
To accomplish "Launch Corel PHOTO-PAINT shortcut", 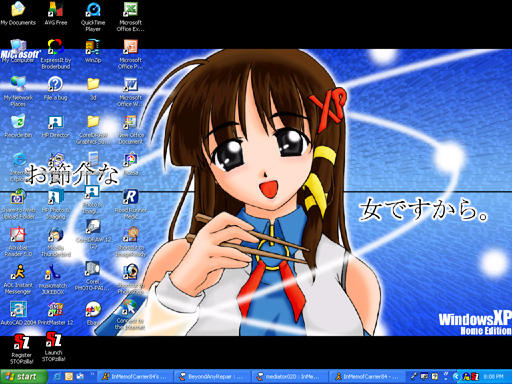I will point(92,269).
